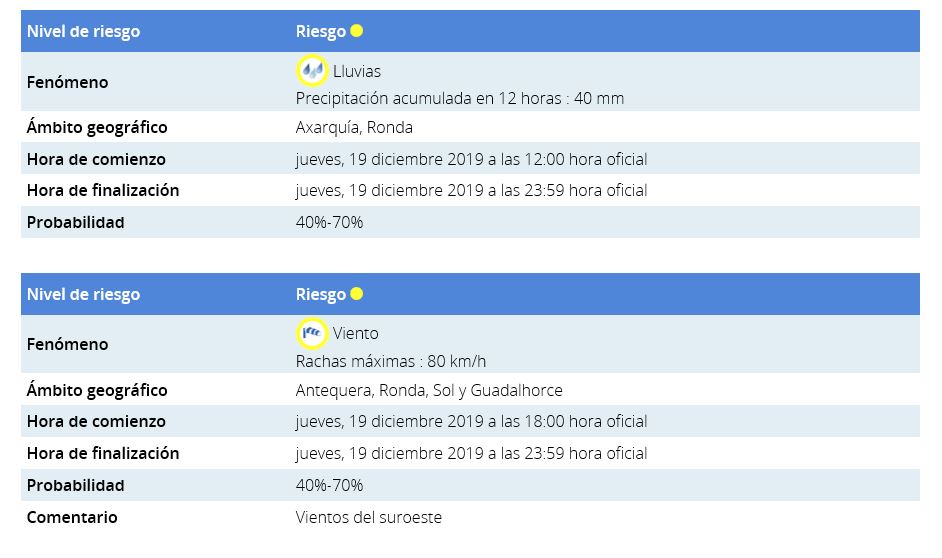The width and height of the screenshot is (942, 558).
Task: Click the yellow risk dot in first table
Action: tap(356, 31)
